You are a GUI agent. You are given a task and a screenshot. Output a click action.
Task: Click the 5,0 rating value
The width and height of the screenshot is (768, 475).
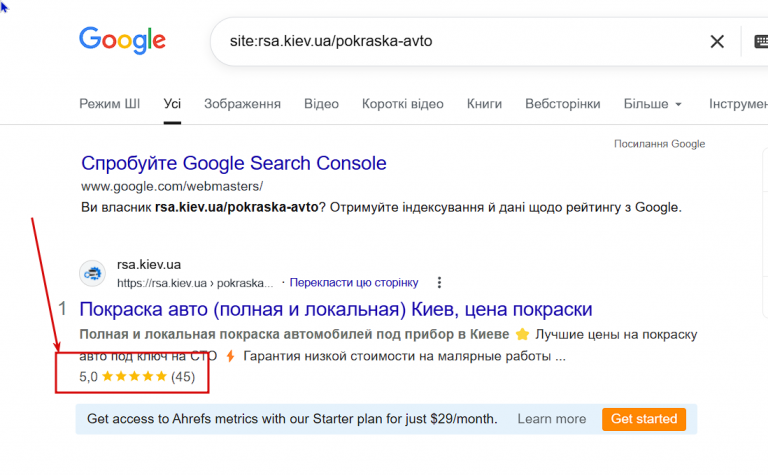(x=89, y=377)
